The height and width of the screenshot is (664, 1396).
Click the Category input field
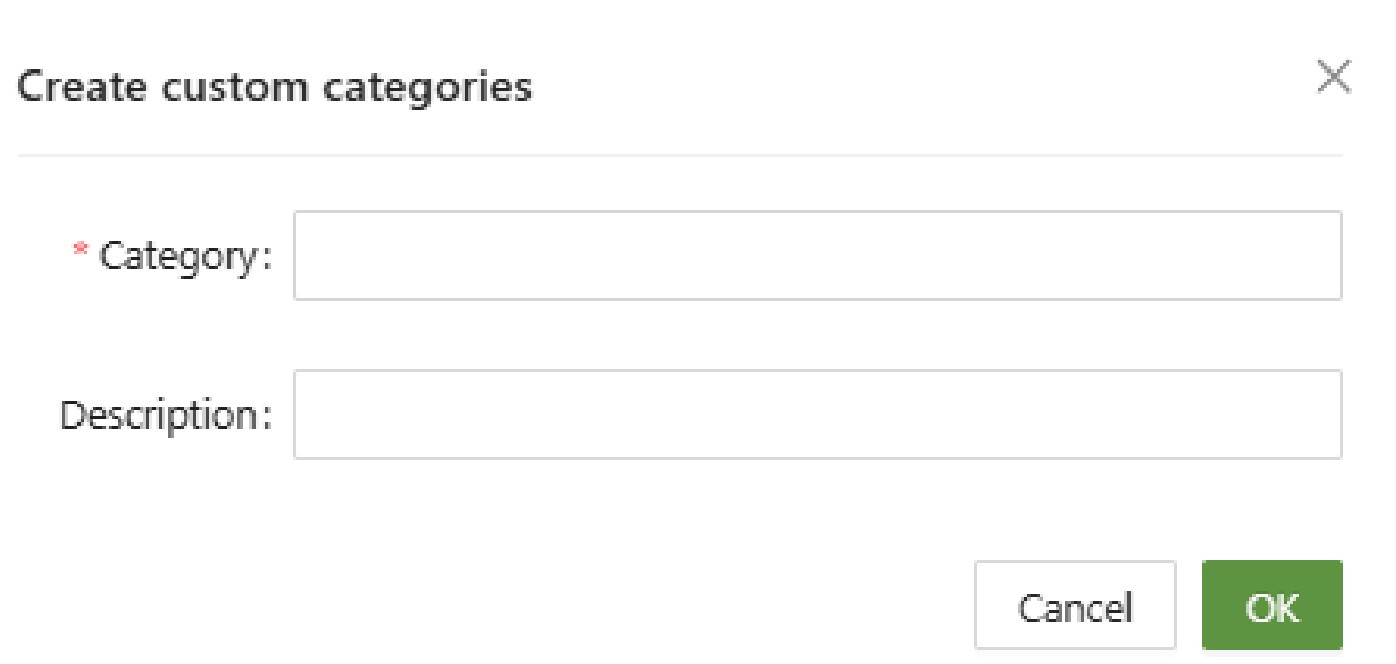pos(816,255)
